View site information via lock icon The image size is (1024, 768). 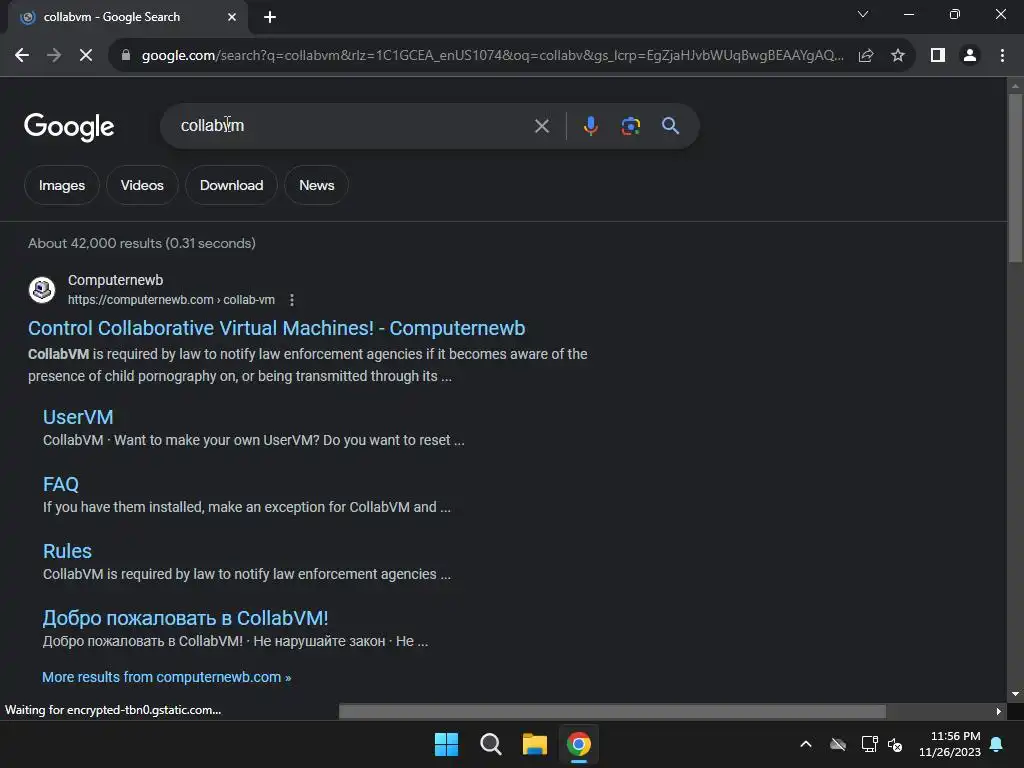click(x=126, y=56)
